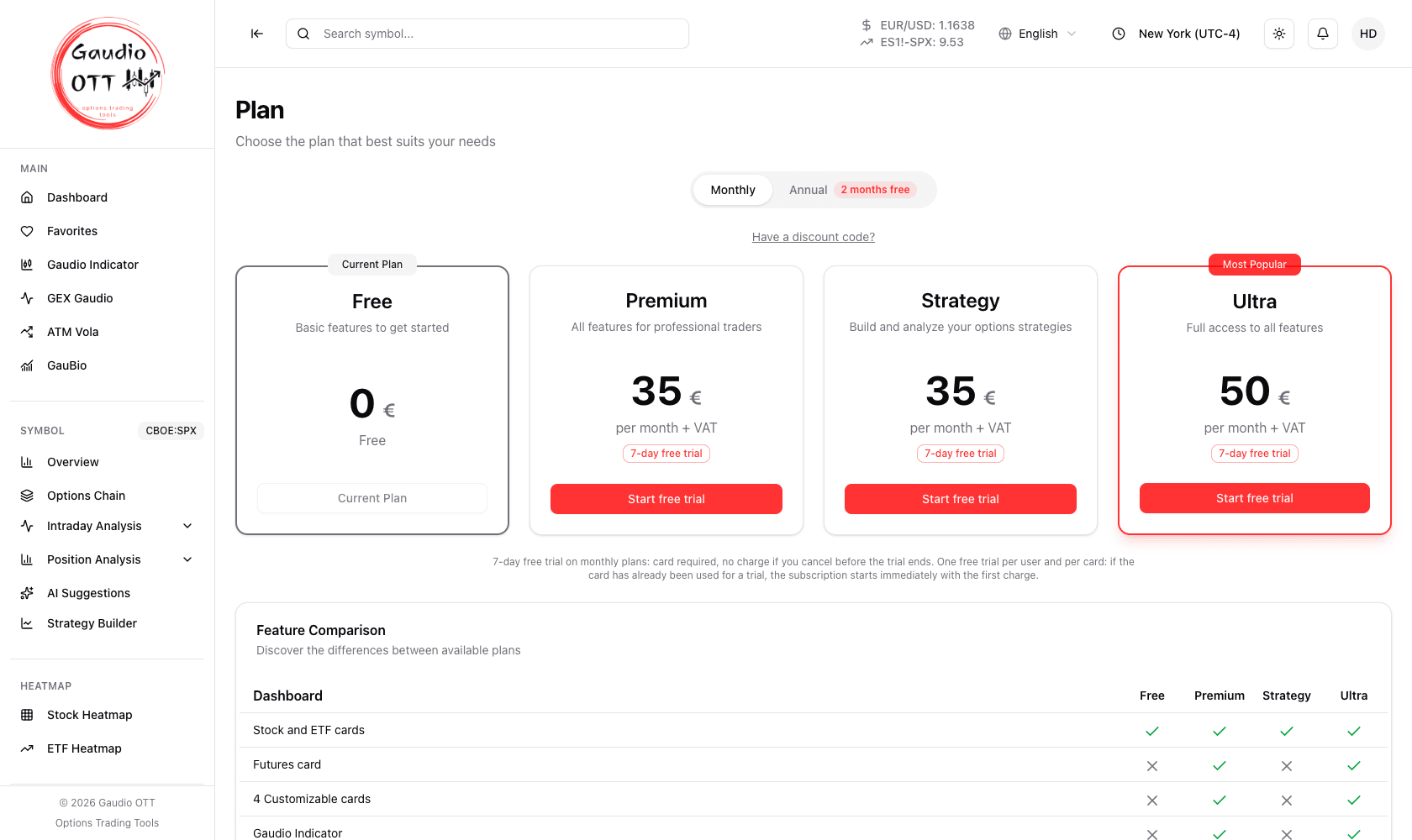Image resolution: width=1412 pixels, height=840 pixels.
Task: Open the English language dropdown
Action: coord(1038,34)
